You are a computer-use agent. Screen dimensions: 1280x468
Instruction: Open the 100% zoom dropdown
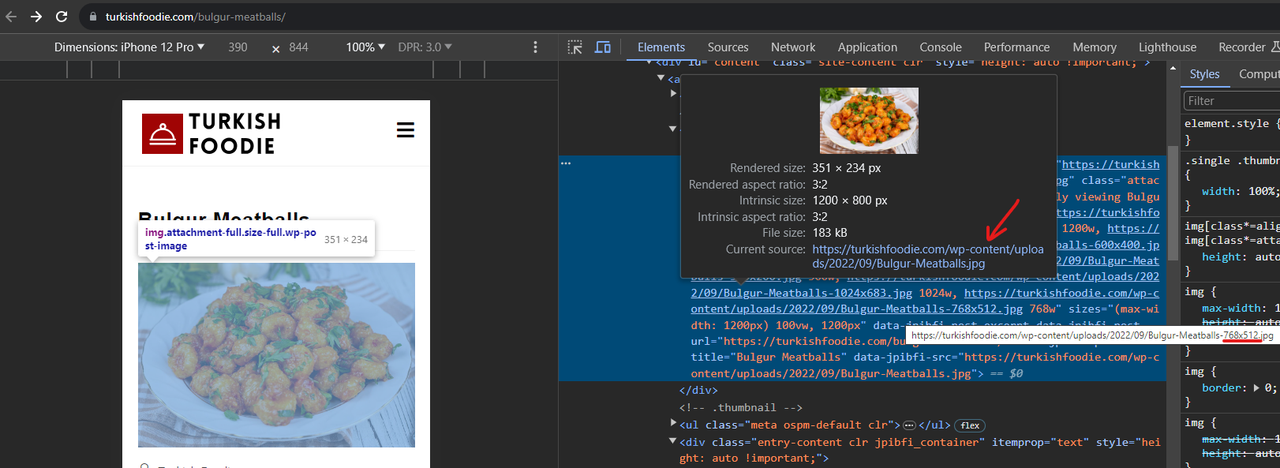365,47
